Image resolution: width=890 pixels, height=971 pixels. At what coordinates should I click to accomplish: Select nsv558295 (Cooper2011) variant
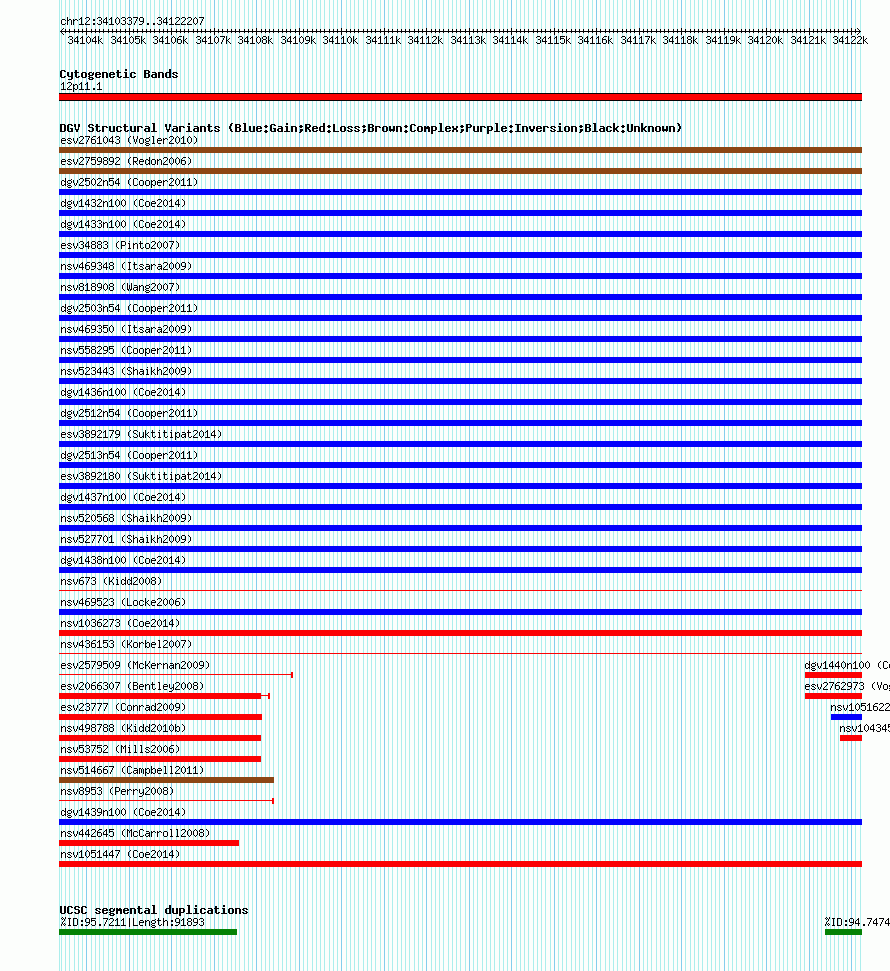click(x=126, y=351)
